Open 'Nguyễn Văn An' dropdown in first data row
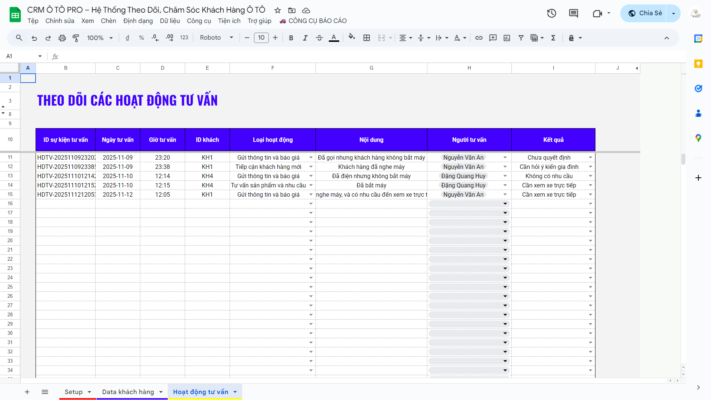 tap(505, 158)
